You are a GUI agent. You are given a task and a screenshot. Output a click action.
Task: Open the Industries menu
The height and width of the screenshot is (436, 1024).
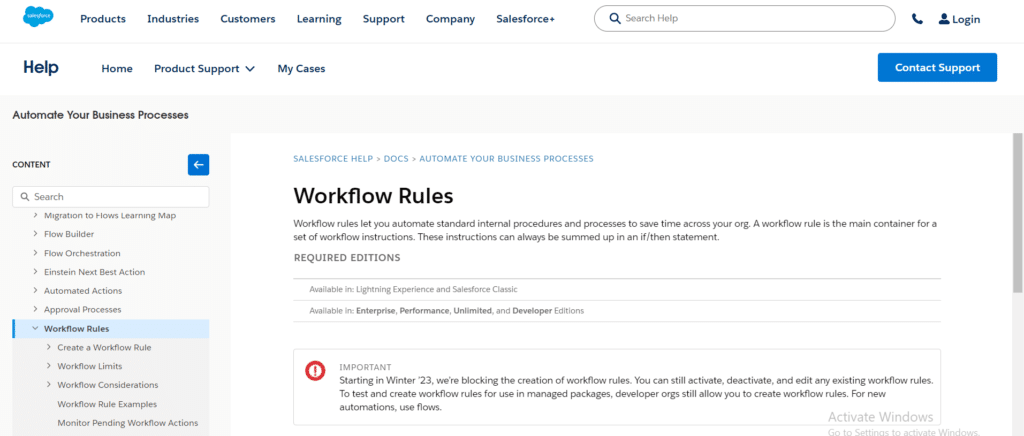(173, 19)
